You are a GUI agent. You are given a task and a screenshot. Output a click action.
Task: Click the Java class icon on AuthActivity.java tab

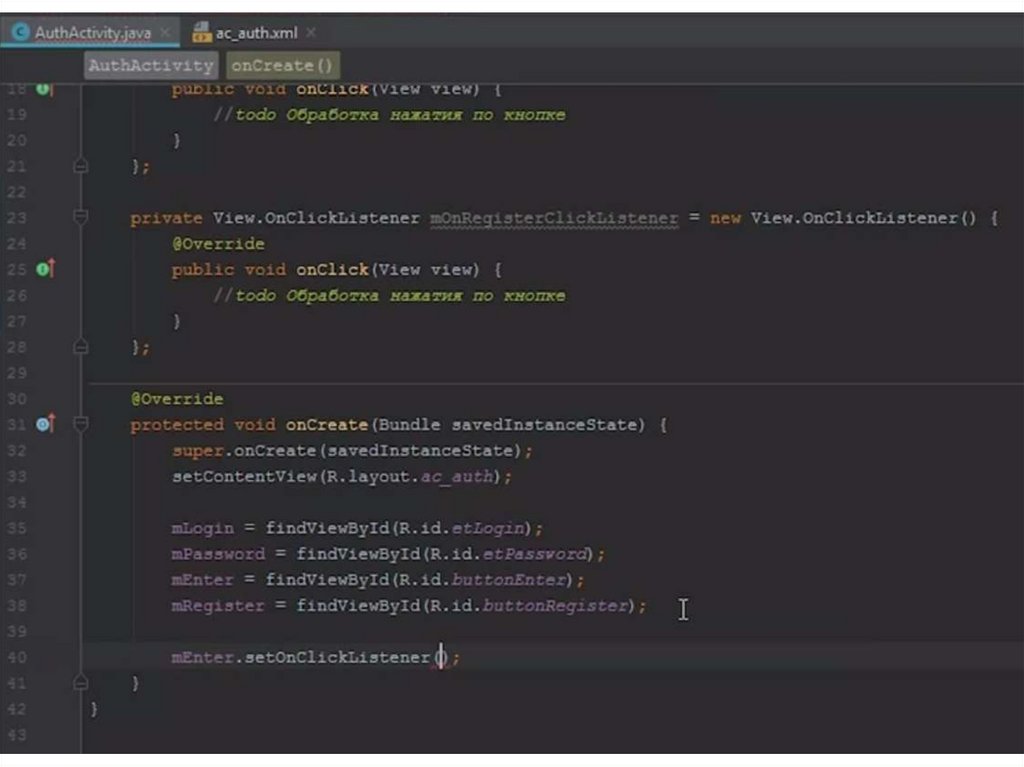point(19,33)
